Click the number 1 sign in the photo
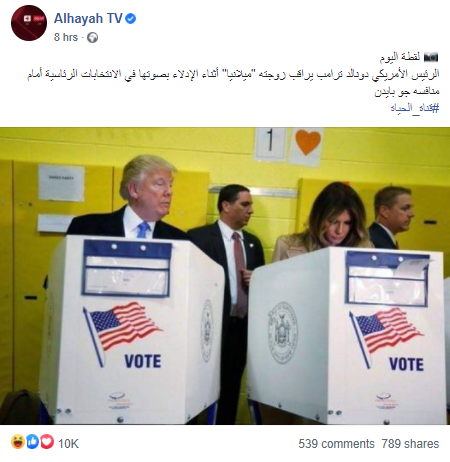The image size is (450, 462). pos(270,144)
